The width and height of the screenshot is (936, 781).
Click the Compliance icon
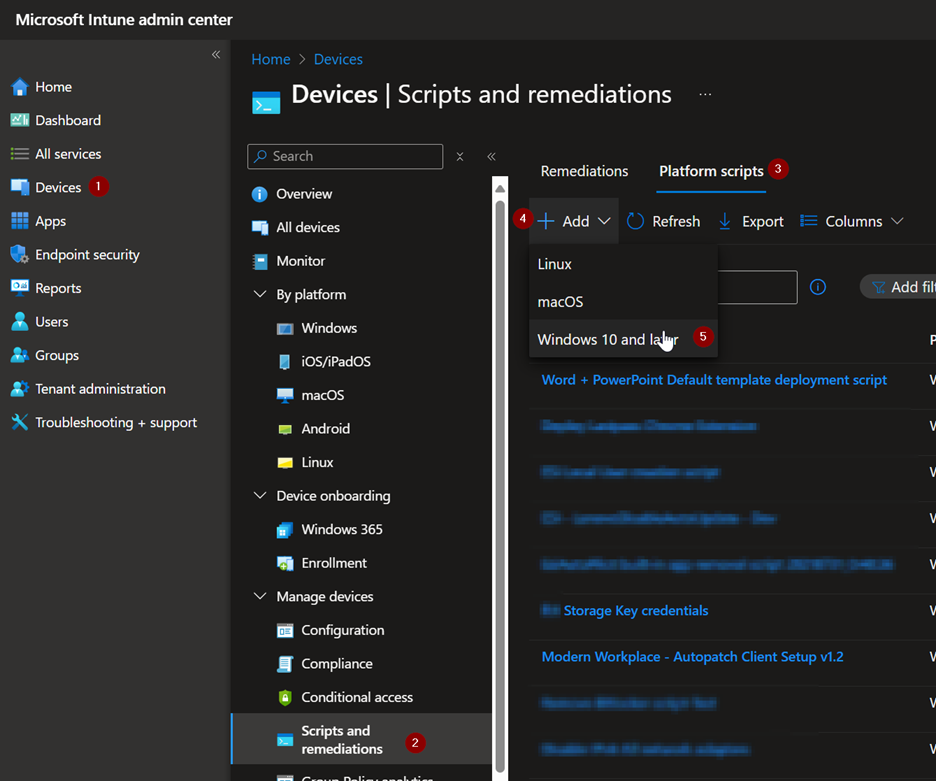[285, 664]
